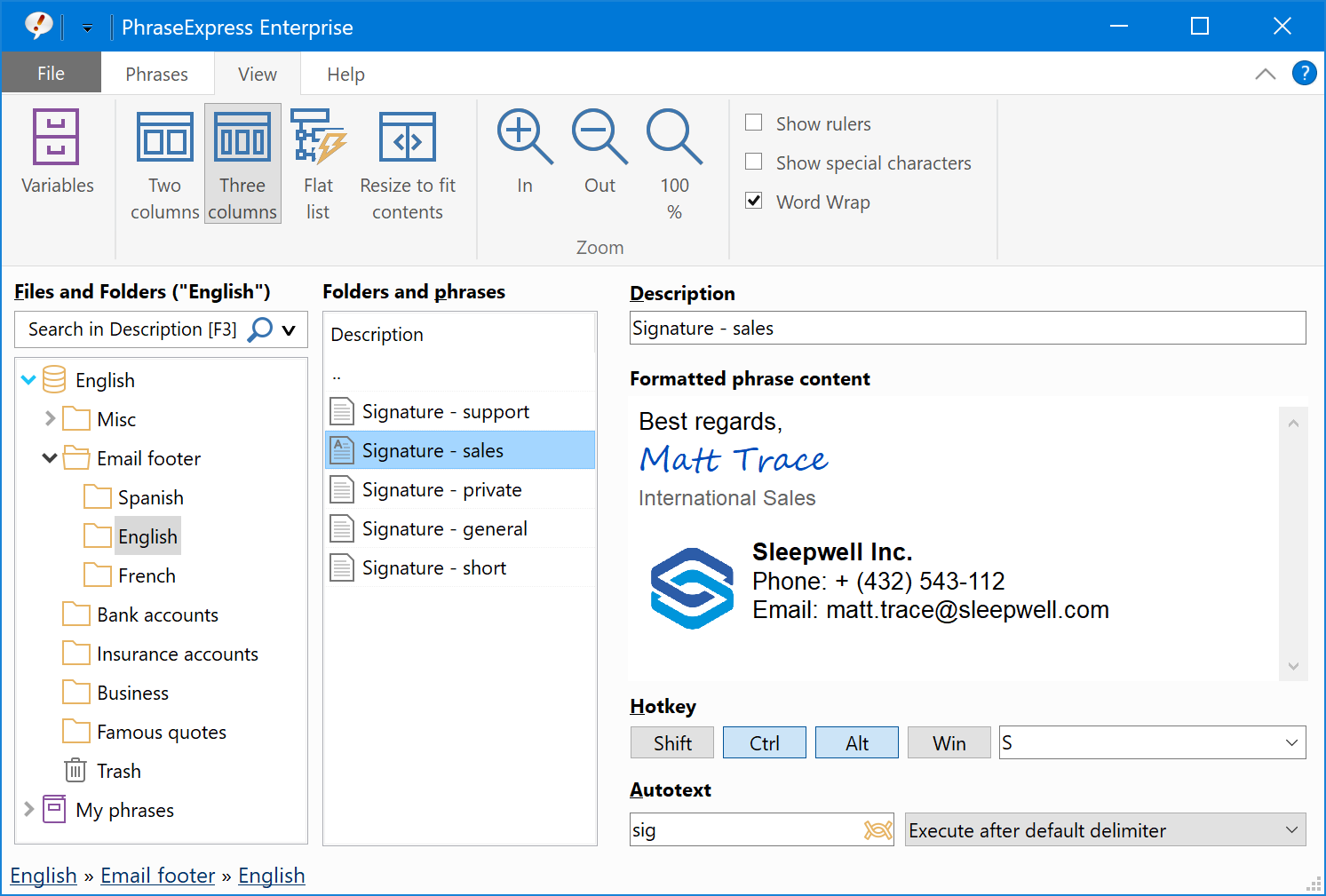Select the French folder
Screen dimensions: 1326x896
click(147, 575)
